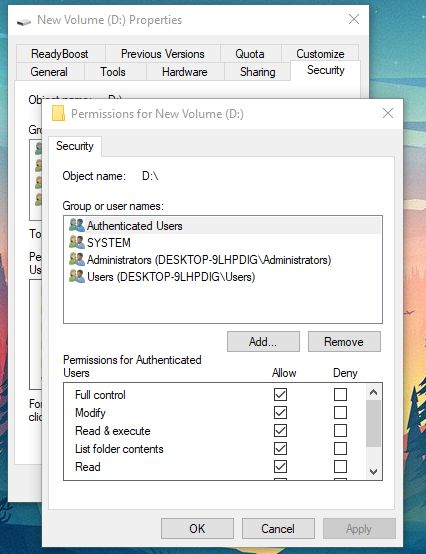The height and width of the screenshot is (554, 426).
Task: Open the General tab in Properties
Action: 49,72
